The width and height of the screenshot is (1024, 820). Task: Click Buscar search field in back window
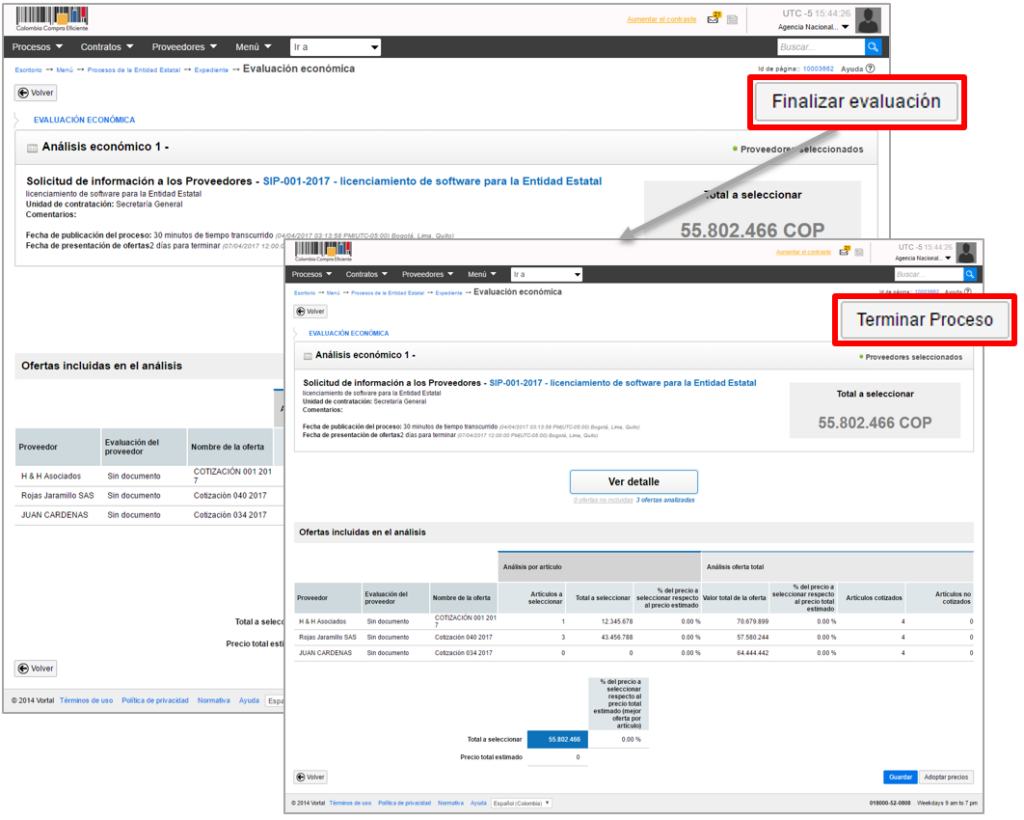pyautogui.click(x=820, y=47)
